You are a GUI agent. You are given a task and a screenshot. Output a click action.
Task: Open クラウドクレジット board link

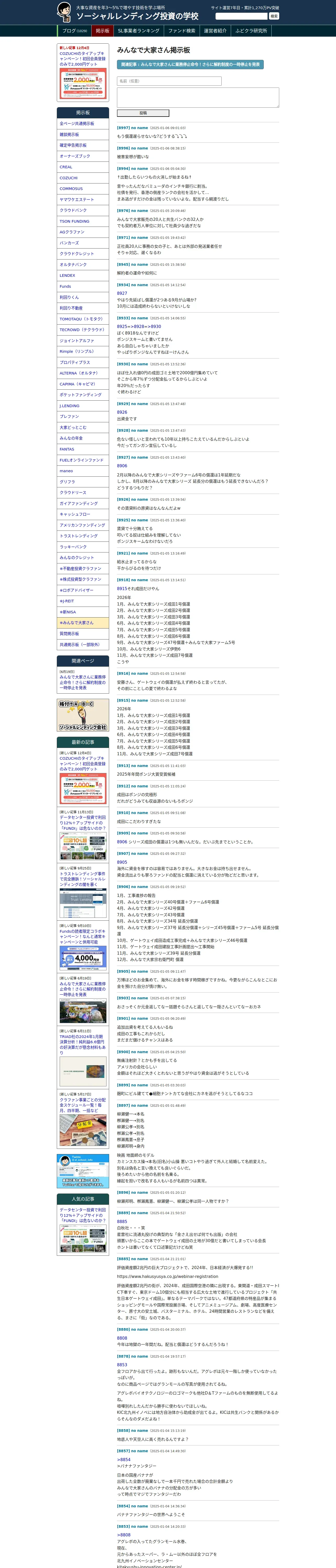click(83, 254)
